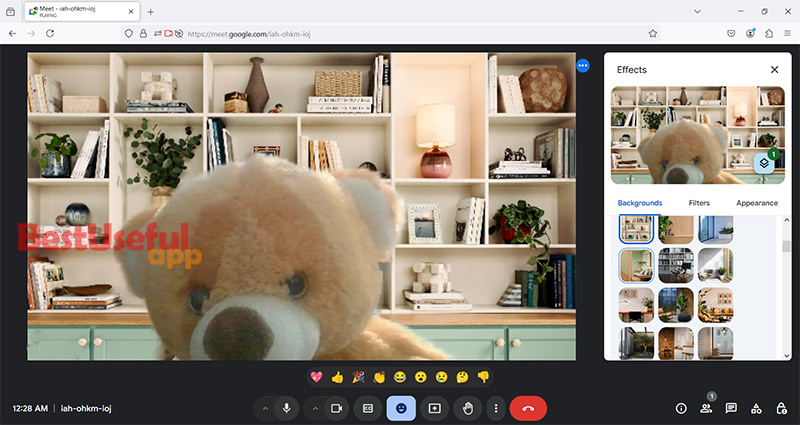Select the bookshelf background thumbnail
Image resolution: width=800 pixels, height=425 pixels.
click(636, 229)
